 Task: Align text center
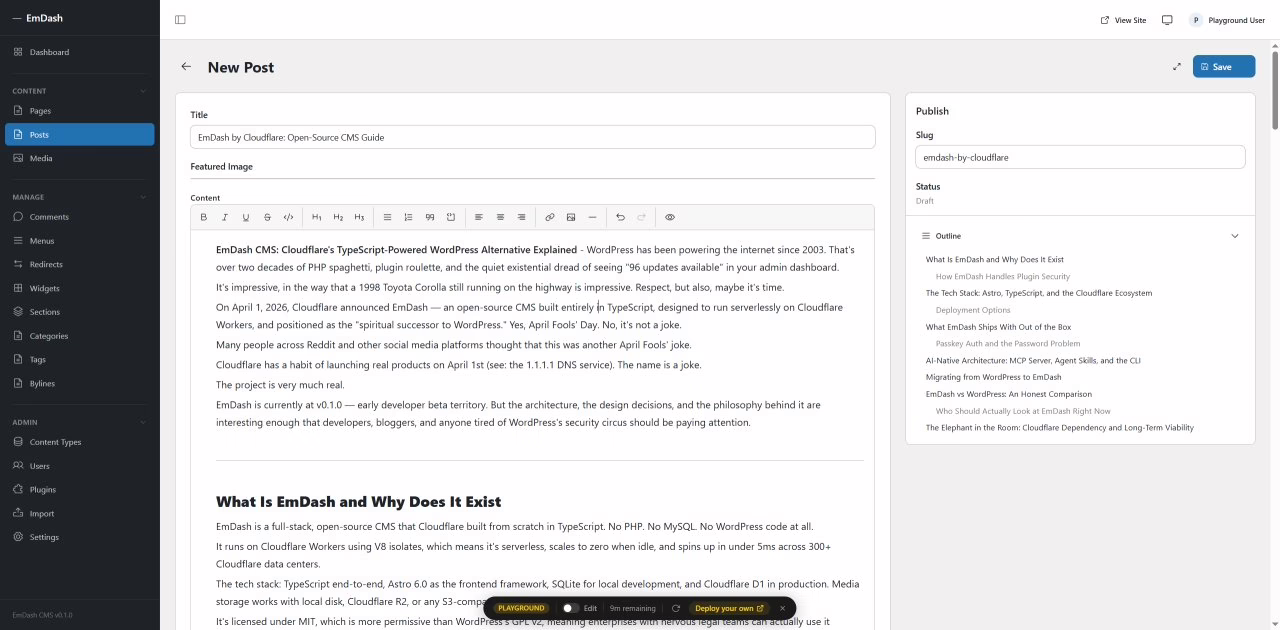(x=500, y=217)
